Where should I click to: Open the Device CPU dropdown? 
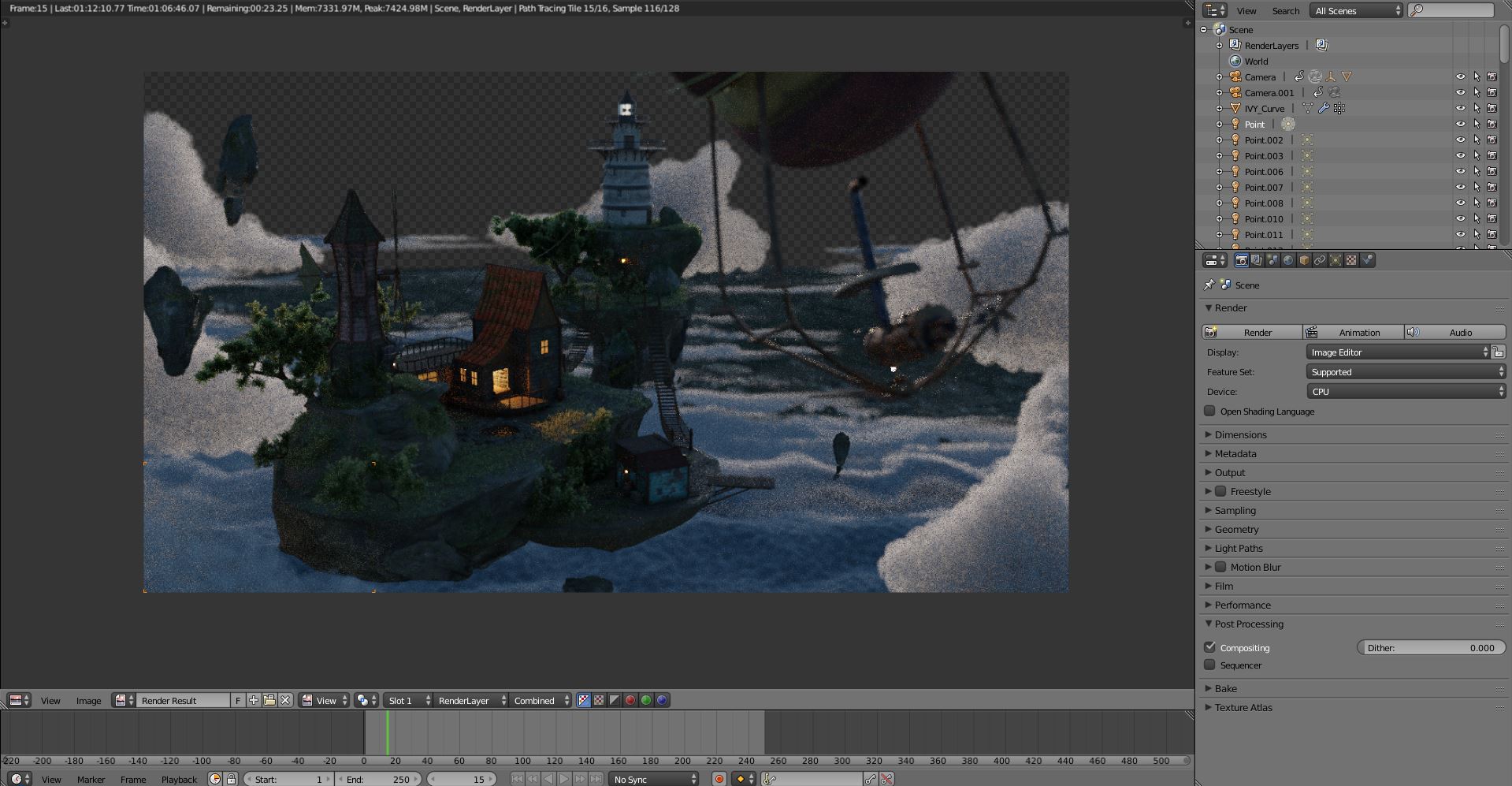pyautogui.click(x=1406, y=392)
